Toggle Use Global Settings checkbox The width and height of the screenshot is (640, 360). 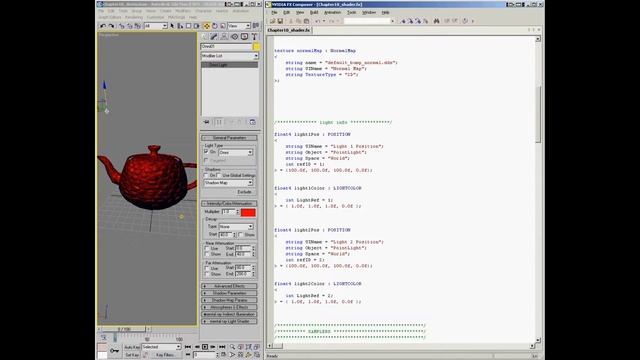pyautogui.click(x=219, y=175)
